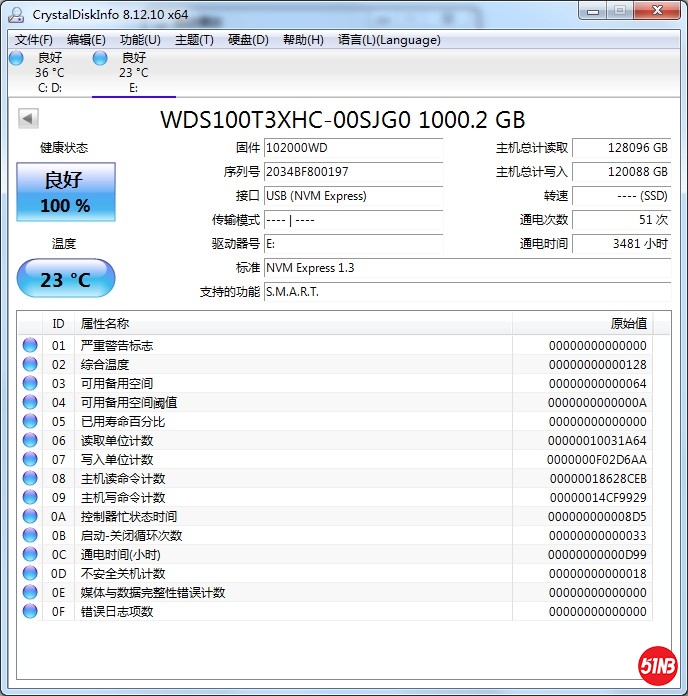Click status dot for row 03 可用备用空间

[30, 383]
